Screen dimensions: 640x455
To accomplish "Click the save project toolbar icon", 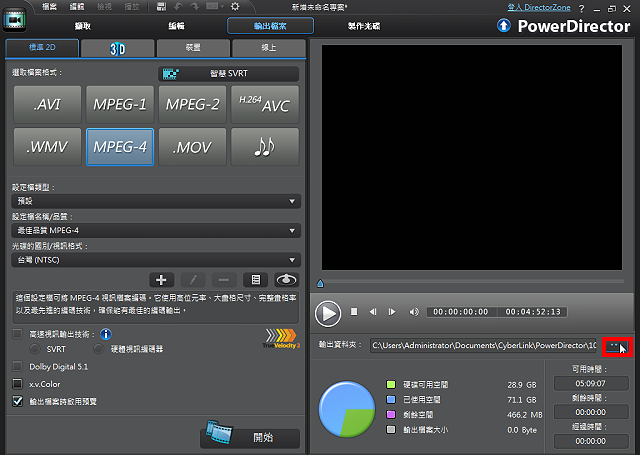I will 162,7.
